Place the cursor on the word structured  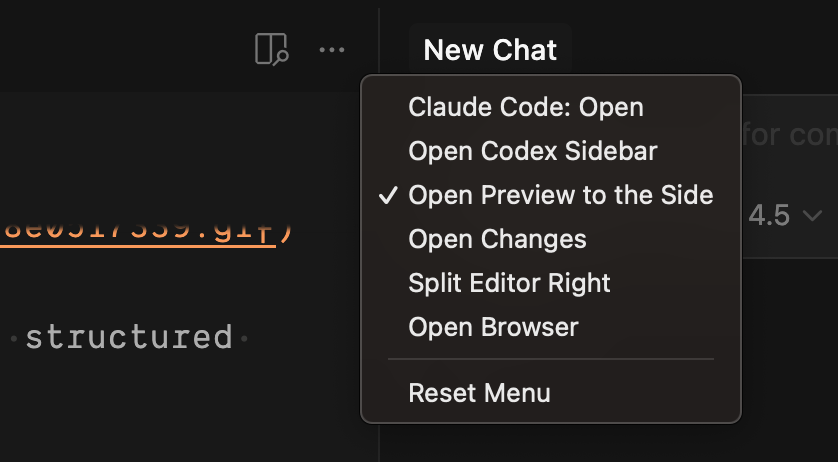tap(129, 337)
